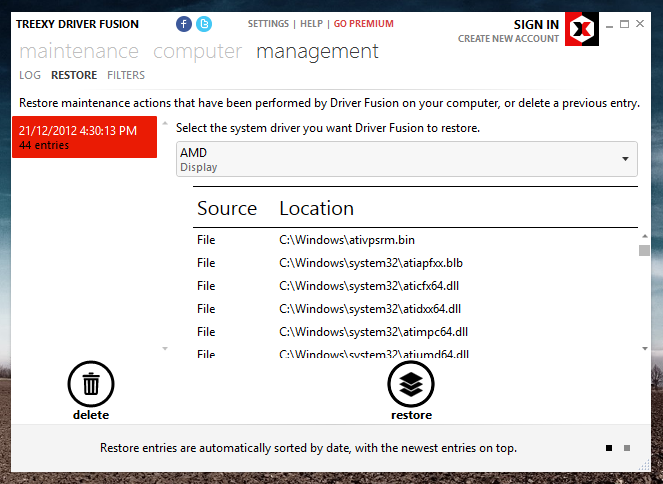Switch to the computer section
Screen dimensions: 663x484
point(197,52)
